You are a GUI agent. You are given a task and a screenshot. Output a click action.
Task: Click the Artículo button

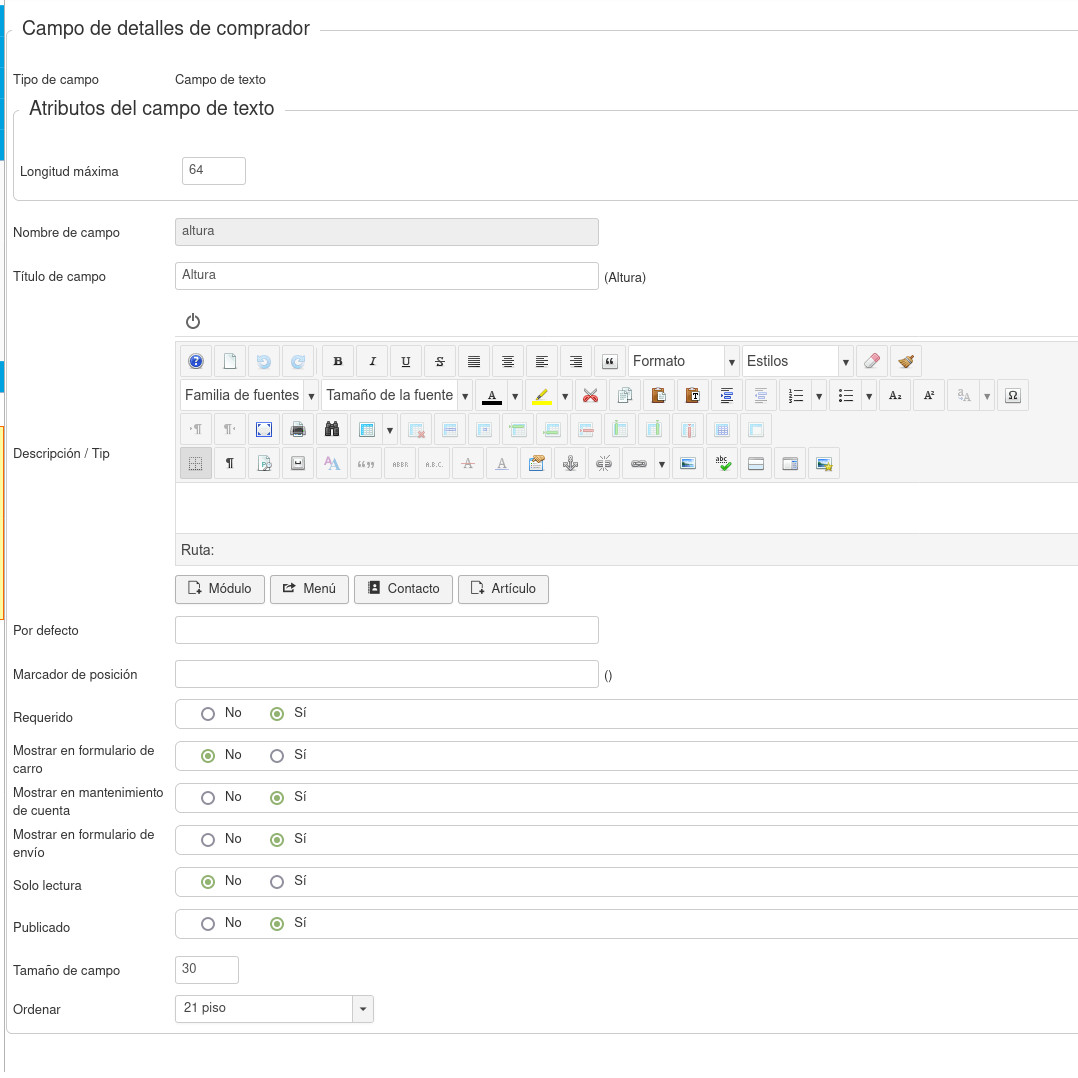503,589
